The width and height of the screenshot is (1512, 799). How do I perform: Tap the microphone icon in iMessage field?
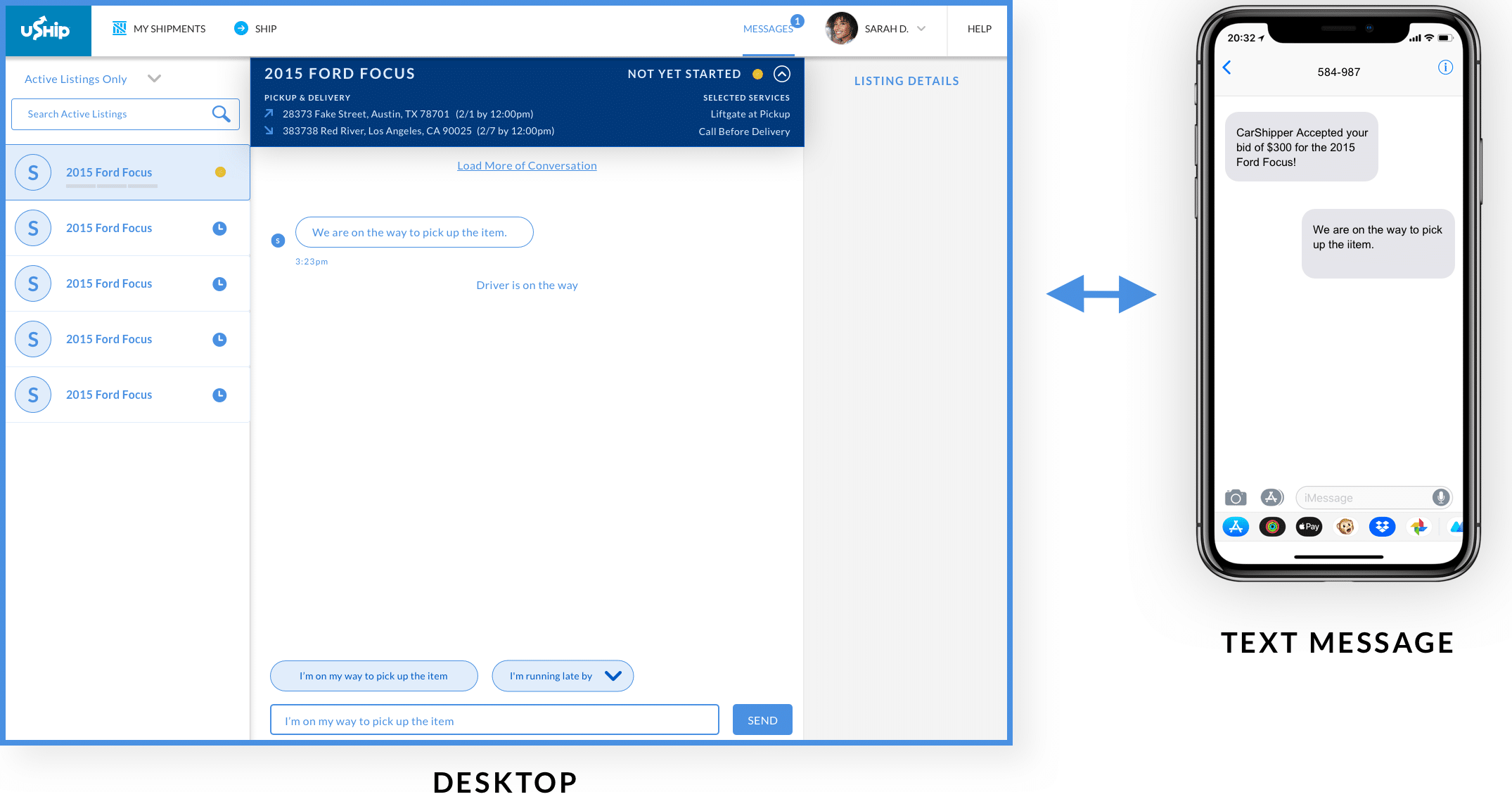(x=1441, y=497)
